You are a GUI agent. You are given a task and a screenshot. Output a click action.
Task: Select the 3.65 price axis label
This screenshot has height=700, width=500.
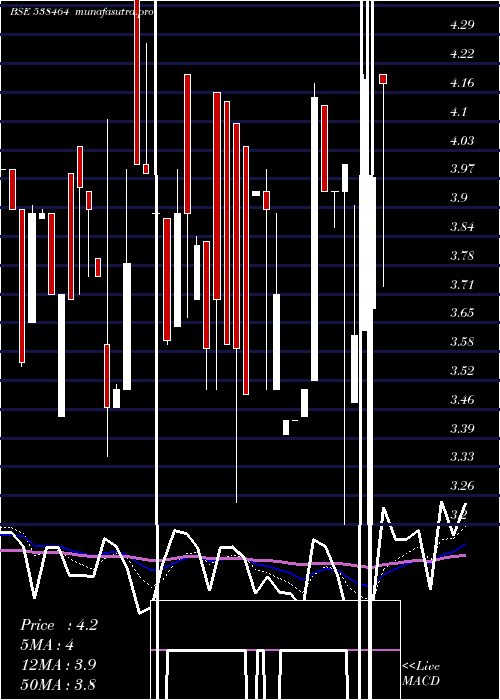point(462,312)
